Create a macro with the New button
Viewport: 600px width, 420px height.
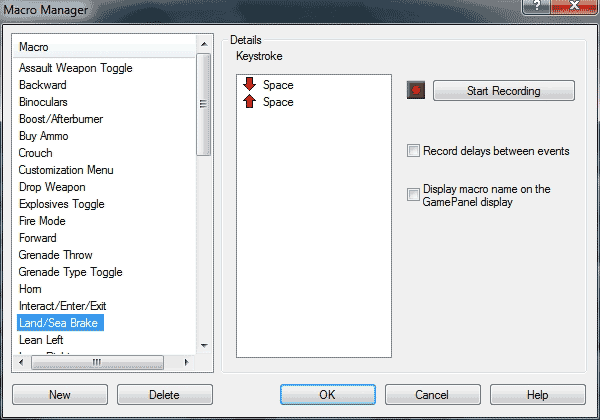(x=60, y=394)
